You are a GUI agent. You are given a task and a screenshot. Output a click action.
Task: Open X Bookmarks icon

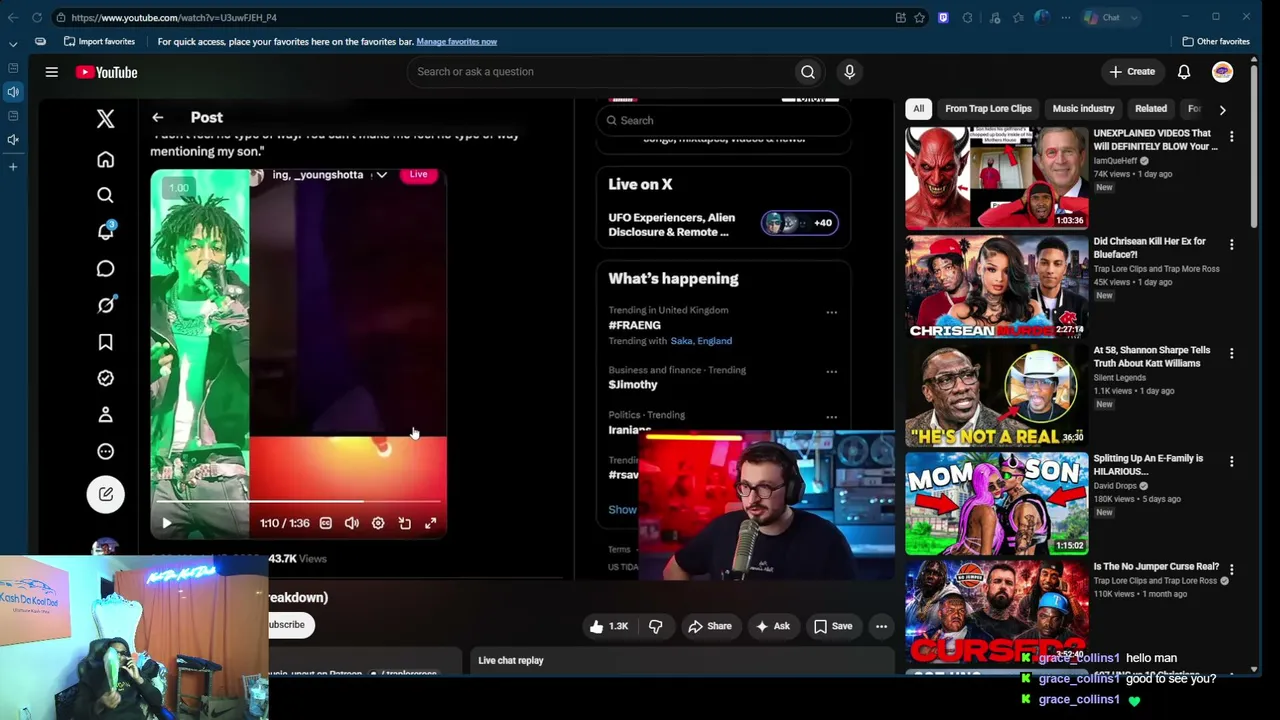105,342
